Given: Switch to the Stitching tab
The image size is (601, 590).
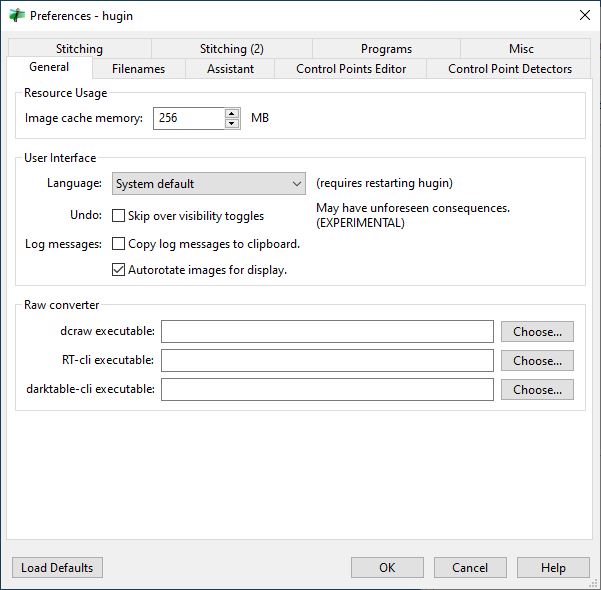Looking at the screenshot, I should pos(79,49).
